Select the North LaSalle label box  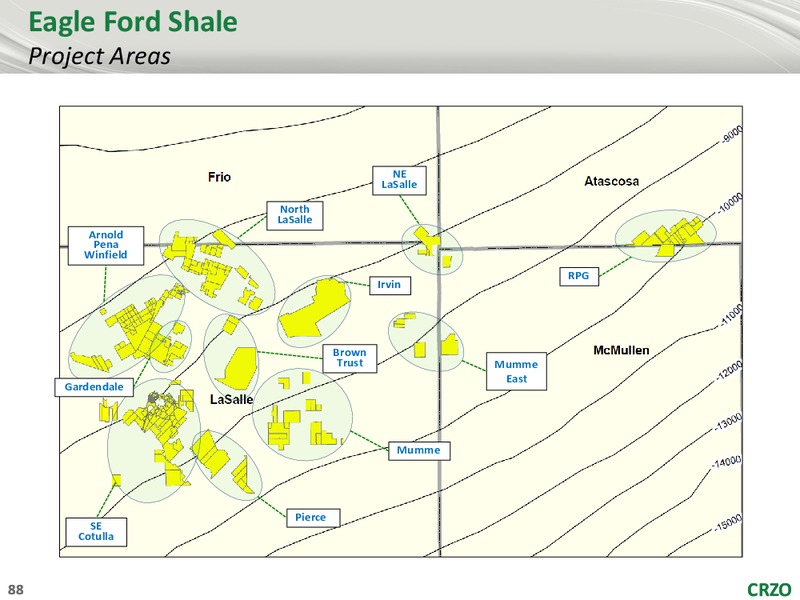pos(294,215)
